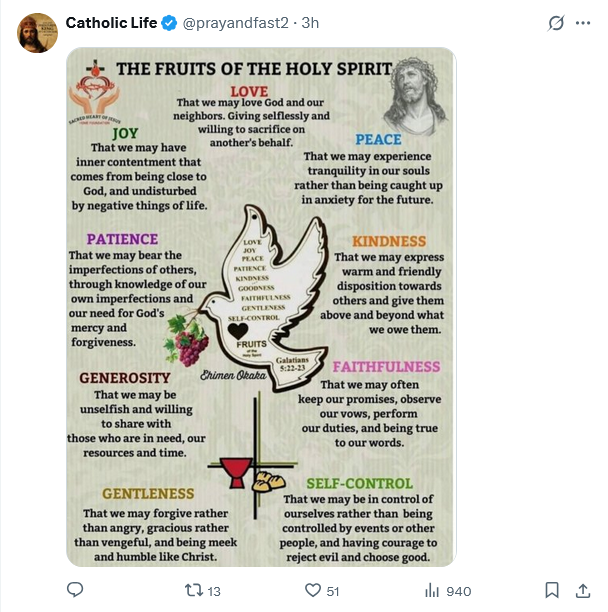
Task: Open the Catholic Life profile avatar
Action: tap(37, 33)
